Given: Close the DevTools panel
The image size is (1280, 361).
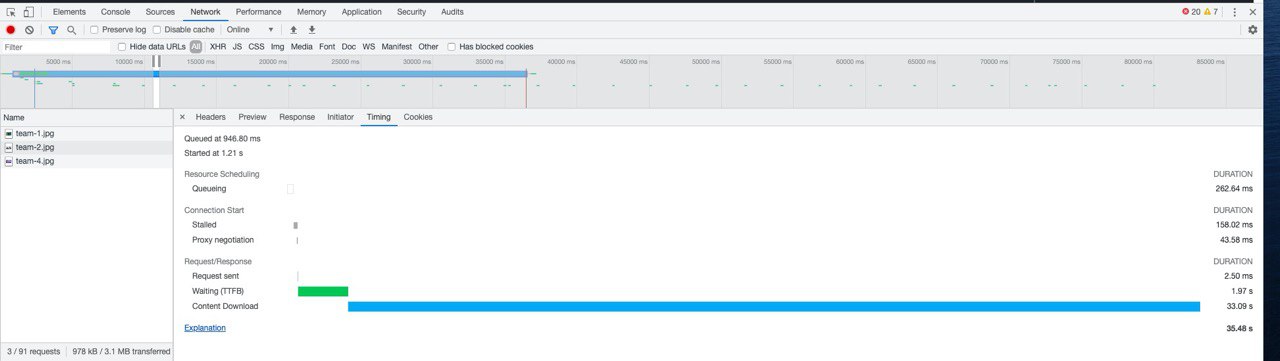Looking at the screenshot, I should [x=1253, y=12].
